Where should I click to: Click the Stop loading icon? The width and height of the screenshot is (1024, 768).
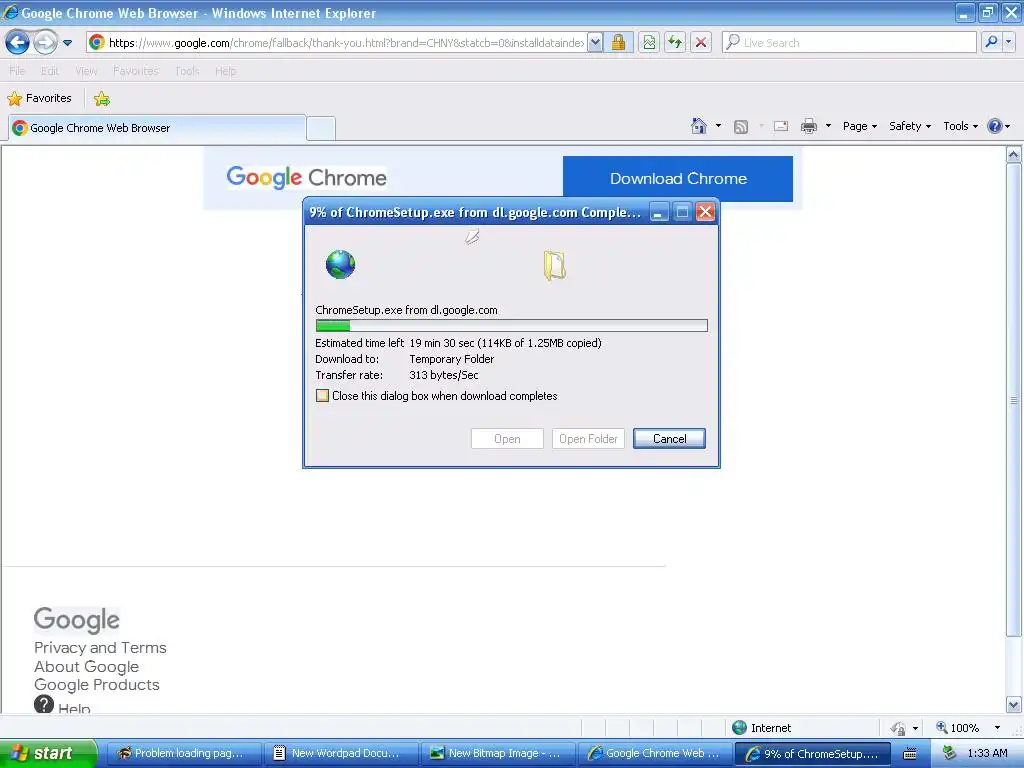click(x=701, y=43)
